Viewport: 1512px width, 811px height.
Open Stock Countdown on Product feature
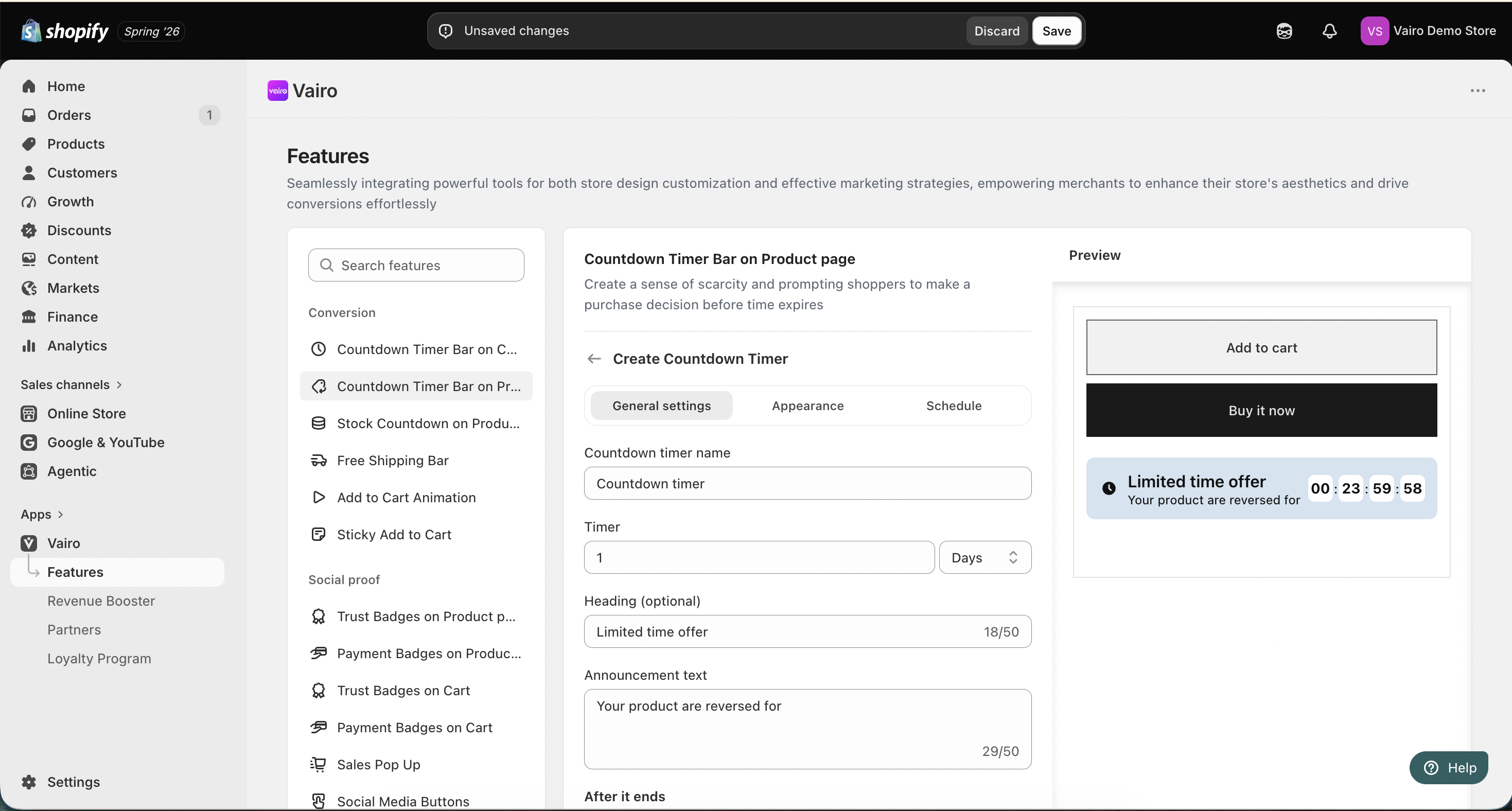click(416, 423)
